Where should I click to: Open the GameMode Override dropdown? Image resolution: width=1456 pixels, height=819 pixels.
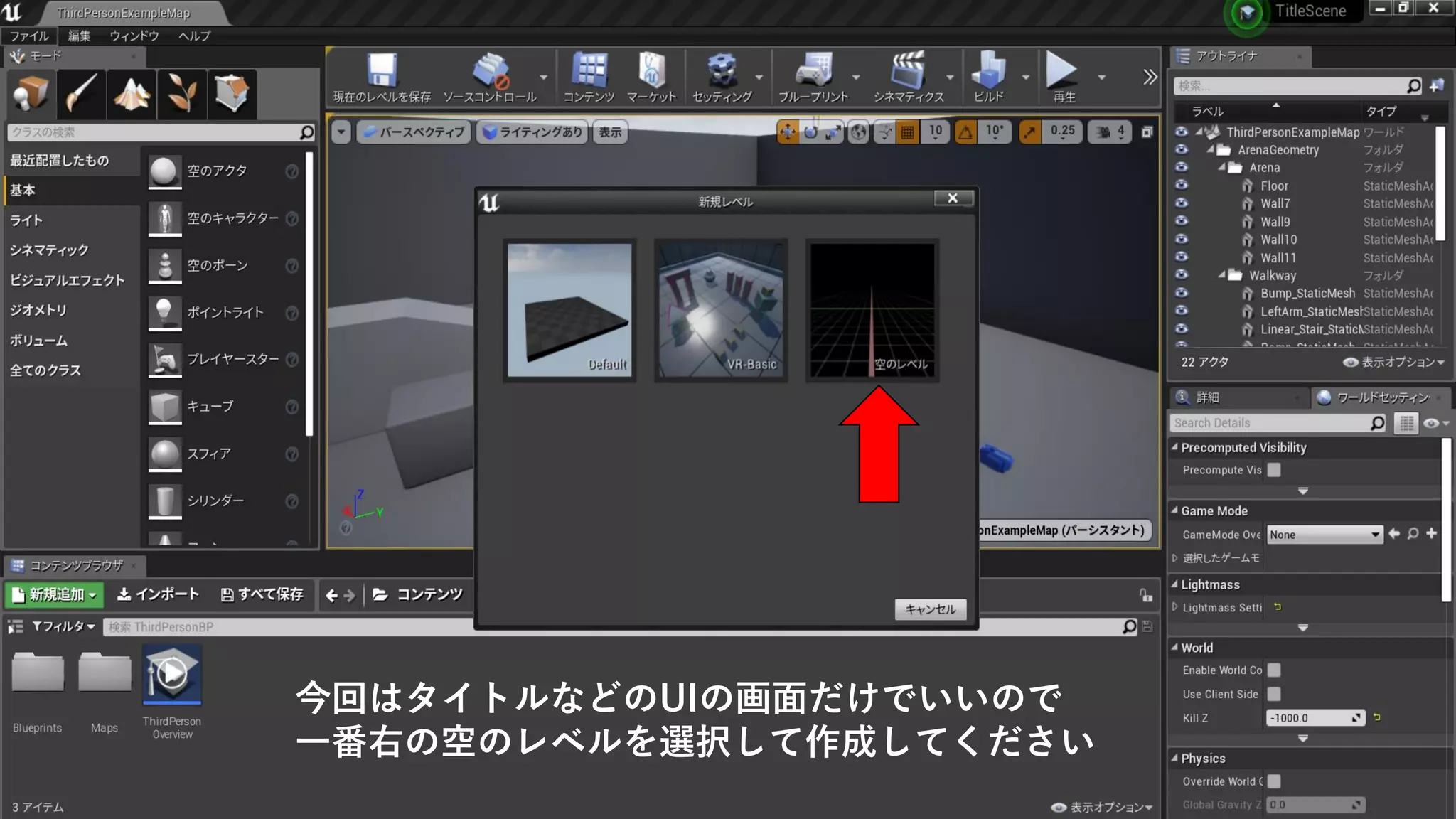coord(1324,535)
